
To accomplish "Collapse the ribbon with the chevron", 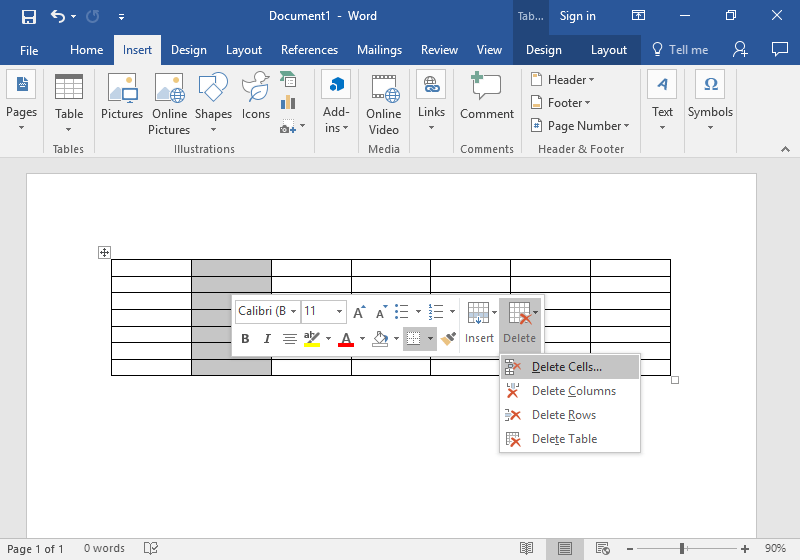I will pyautogui.click(x=785, y=149).
